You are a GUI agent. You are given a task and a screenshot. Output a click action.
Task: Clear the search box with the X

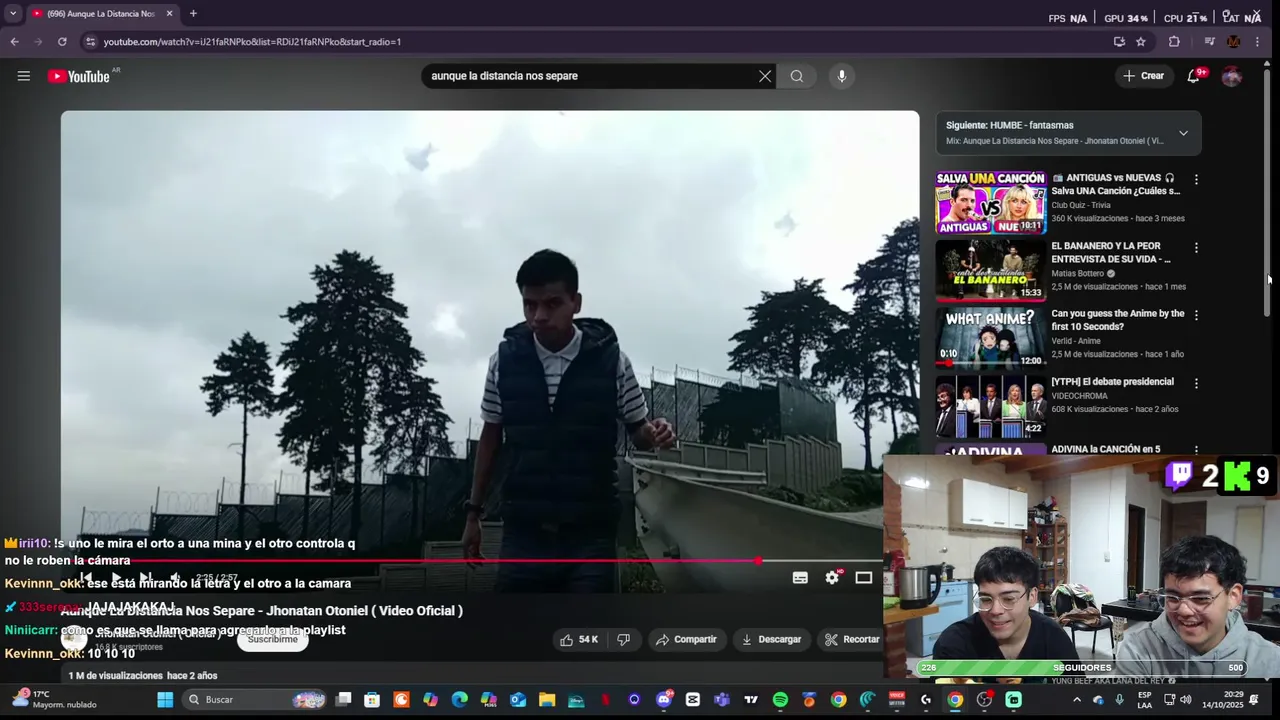(765, 76)
